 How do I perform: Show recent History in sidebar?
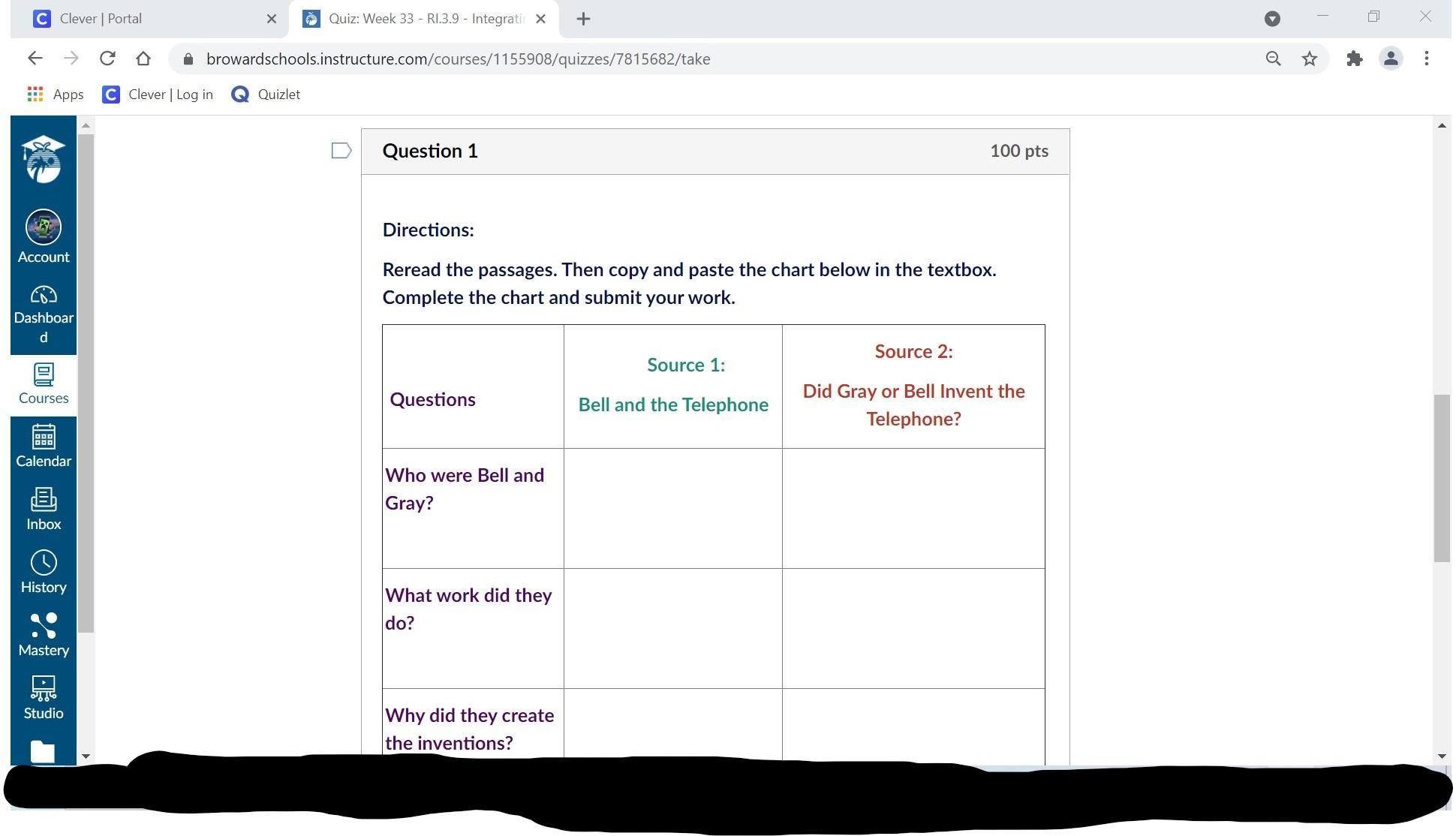(44, 572)
